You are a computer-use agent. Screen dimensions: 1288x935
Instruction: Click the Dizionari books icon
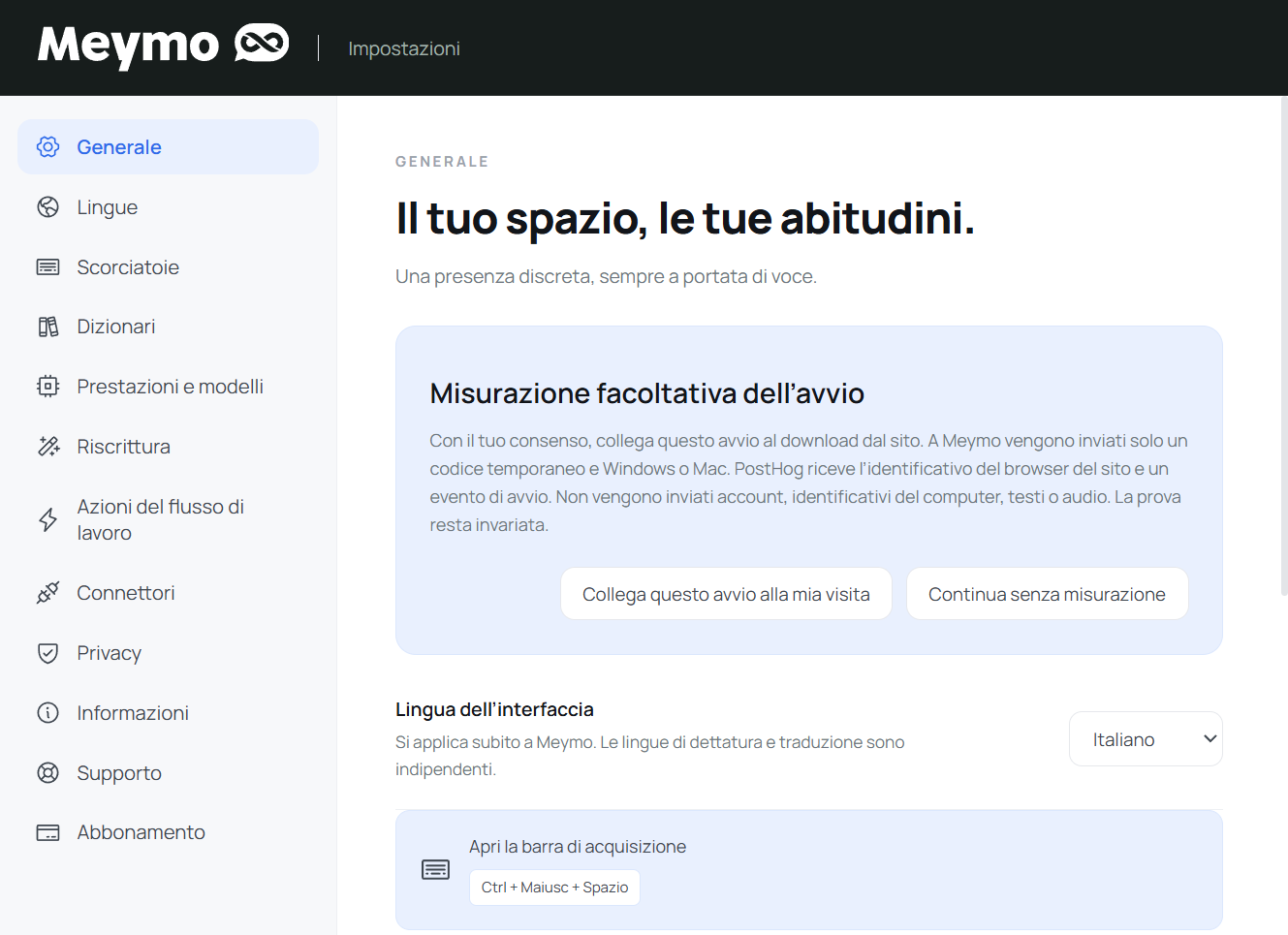pyautogui.click(x=47, y=327)
